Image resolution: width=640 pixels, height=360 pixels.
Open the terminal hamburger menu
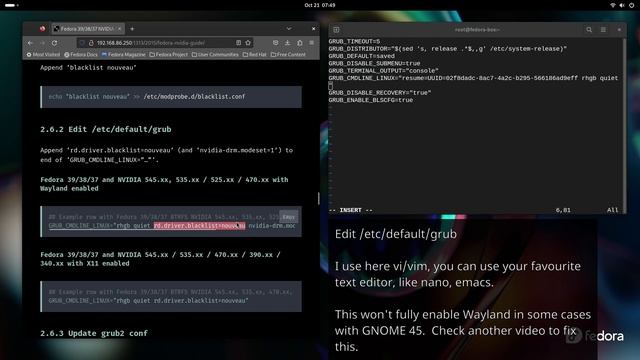click(x=603, y=30)
